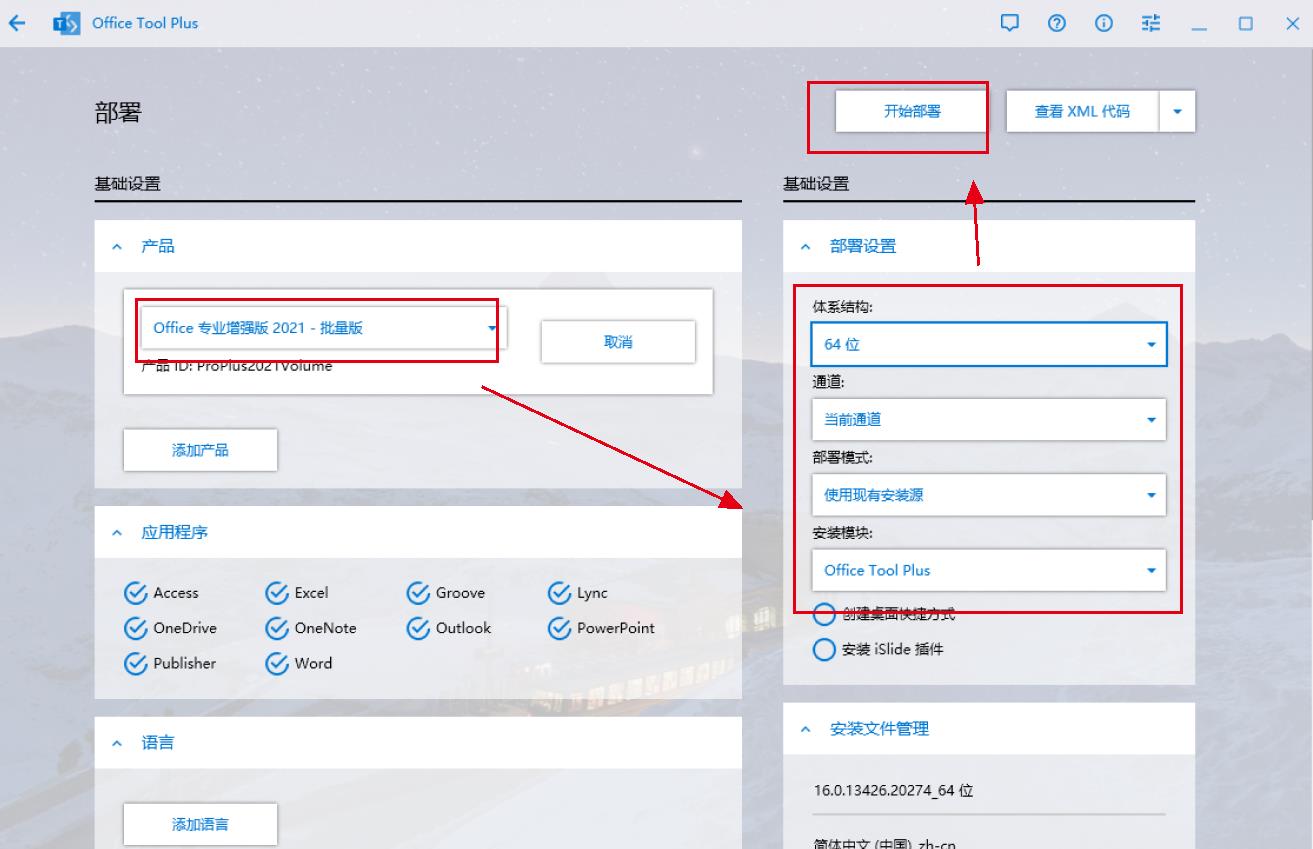Viewport: 1313px width, 849px height.
Task: Select the 16.0.13426.20274_64 位 entry
Action: (894, 790)
